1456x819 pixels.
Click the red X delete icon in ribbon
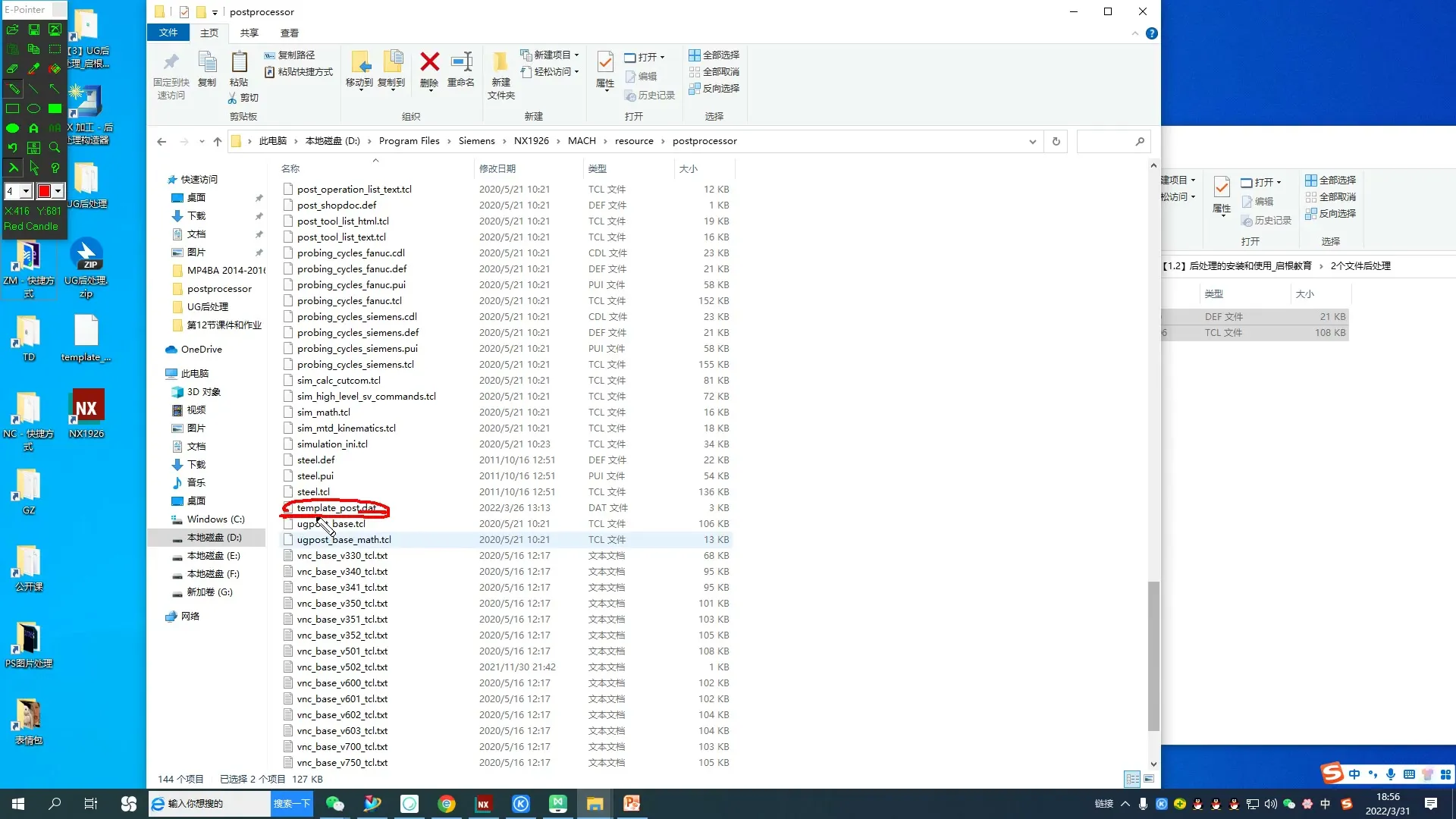429,62
